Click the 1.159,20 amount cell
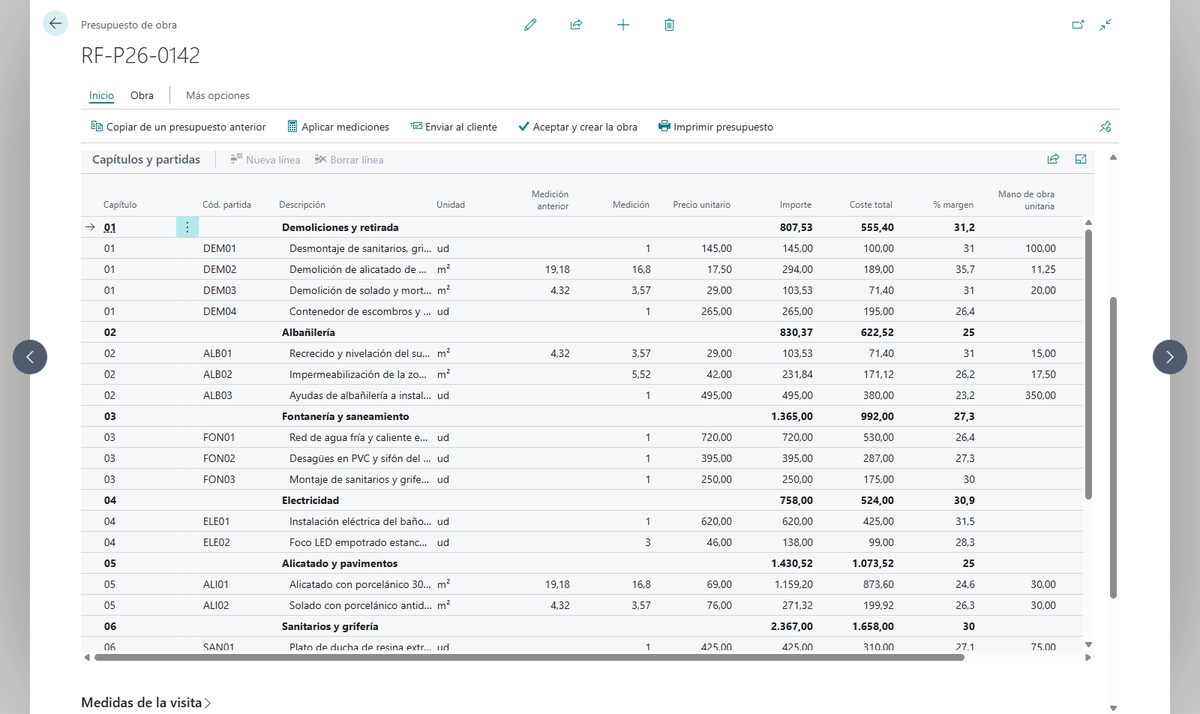This screenshot has width=1200, height=714. [792, 584]
